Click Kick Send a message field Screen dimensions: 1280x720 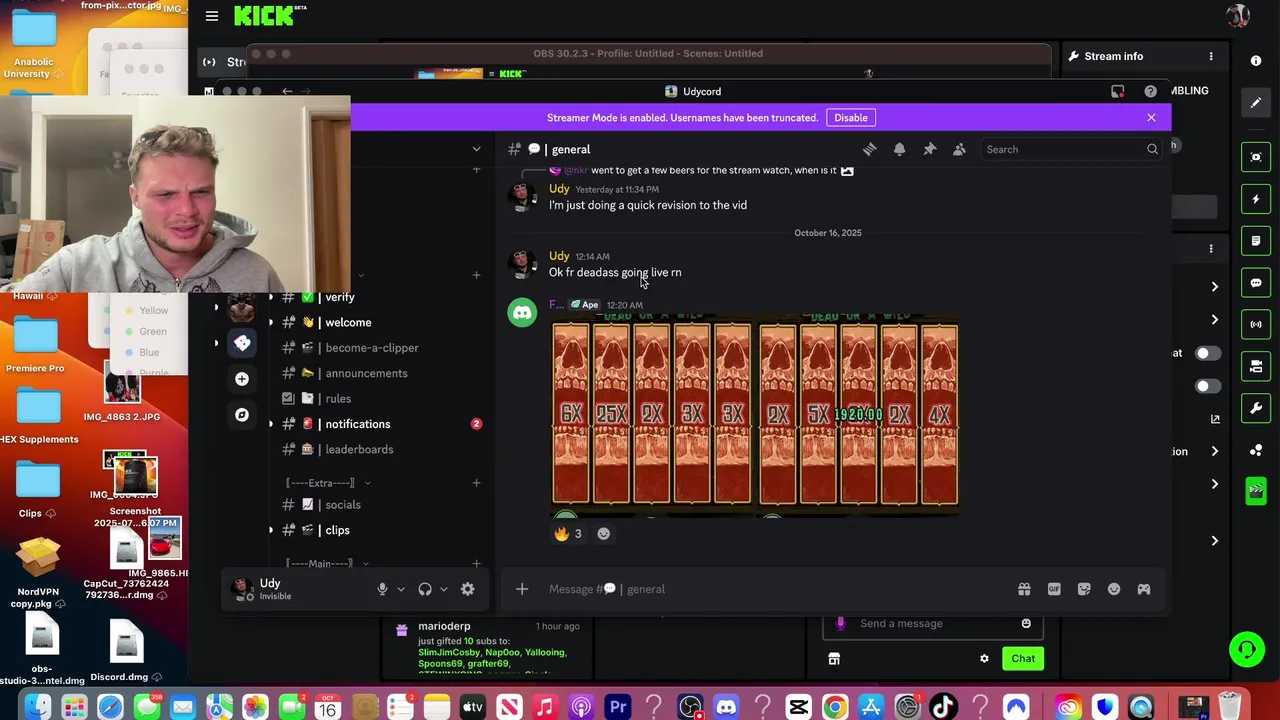pyautogui.click(x=932, y=623)
